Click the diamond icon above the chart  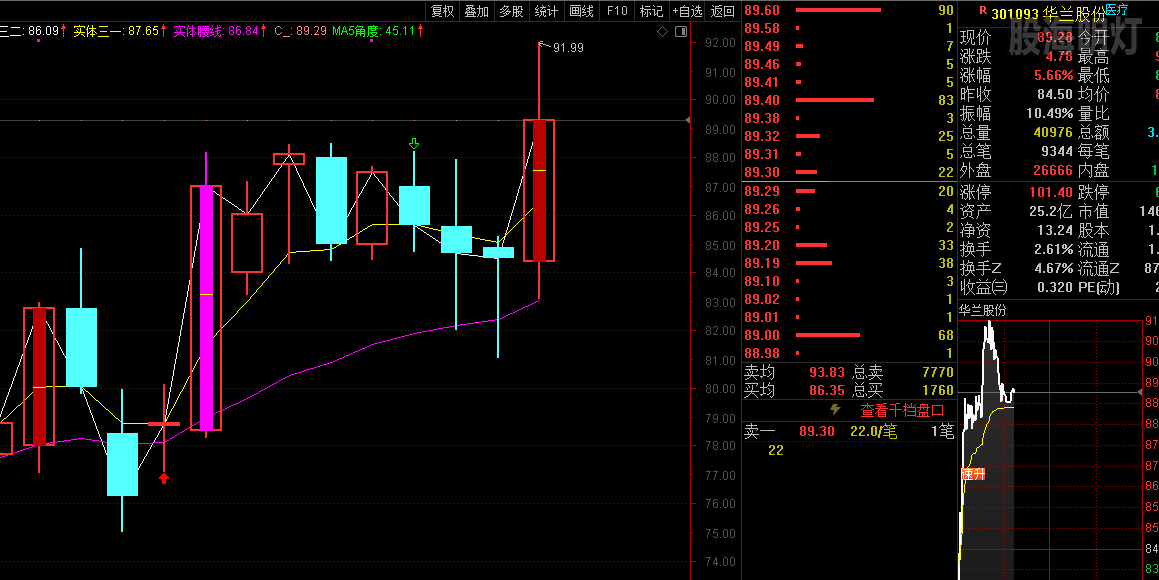pyautogui.click(x=662, y=32)
